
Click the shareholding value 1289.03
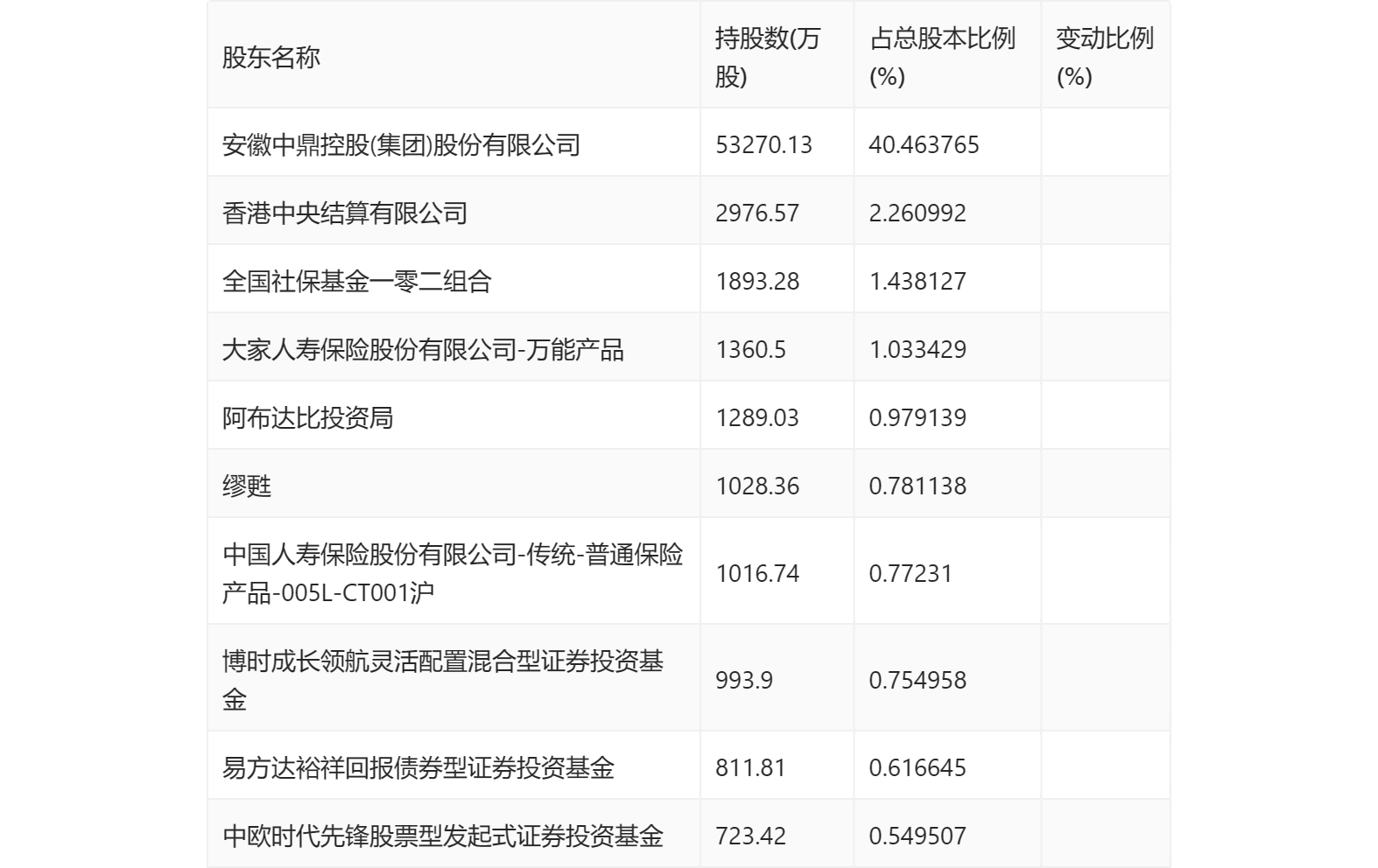coord(757,417)
